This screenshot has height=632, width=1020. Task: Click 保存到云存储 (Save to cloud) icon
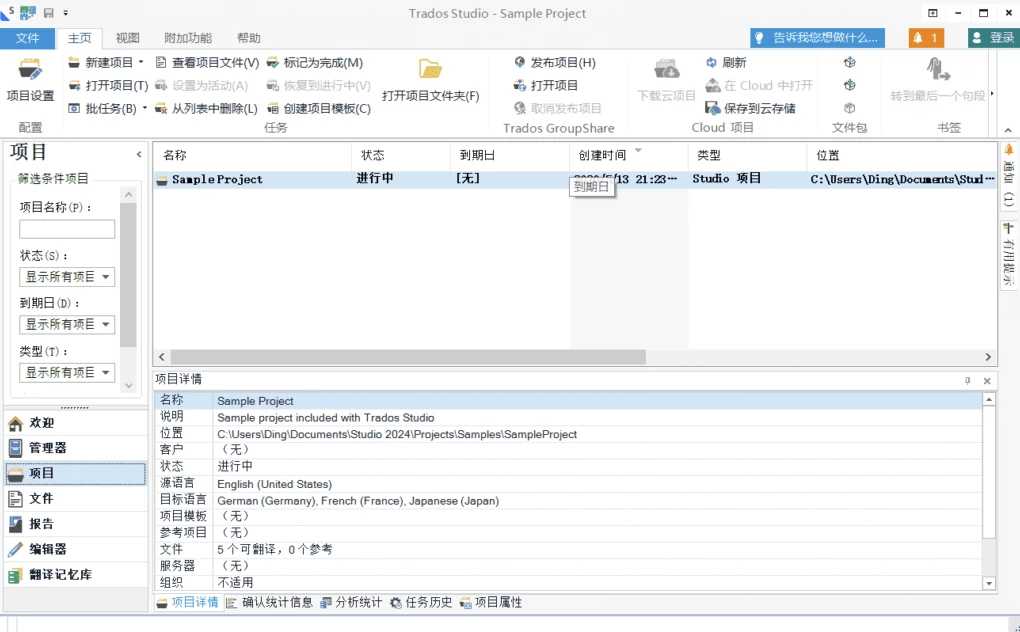pyautogui.click(x=713, y=108)
